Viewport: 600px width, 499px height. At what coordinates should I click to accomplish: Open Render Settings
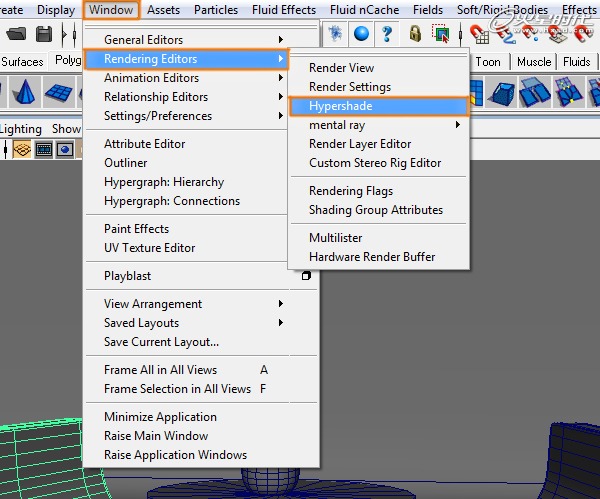(x=379, y=87)
